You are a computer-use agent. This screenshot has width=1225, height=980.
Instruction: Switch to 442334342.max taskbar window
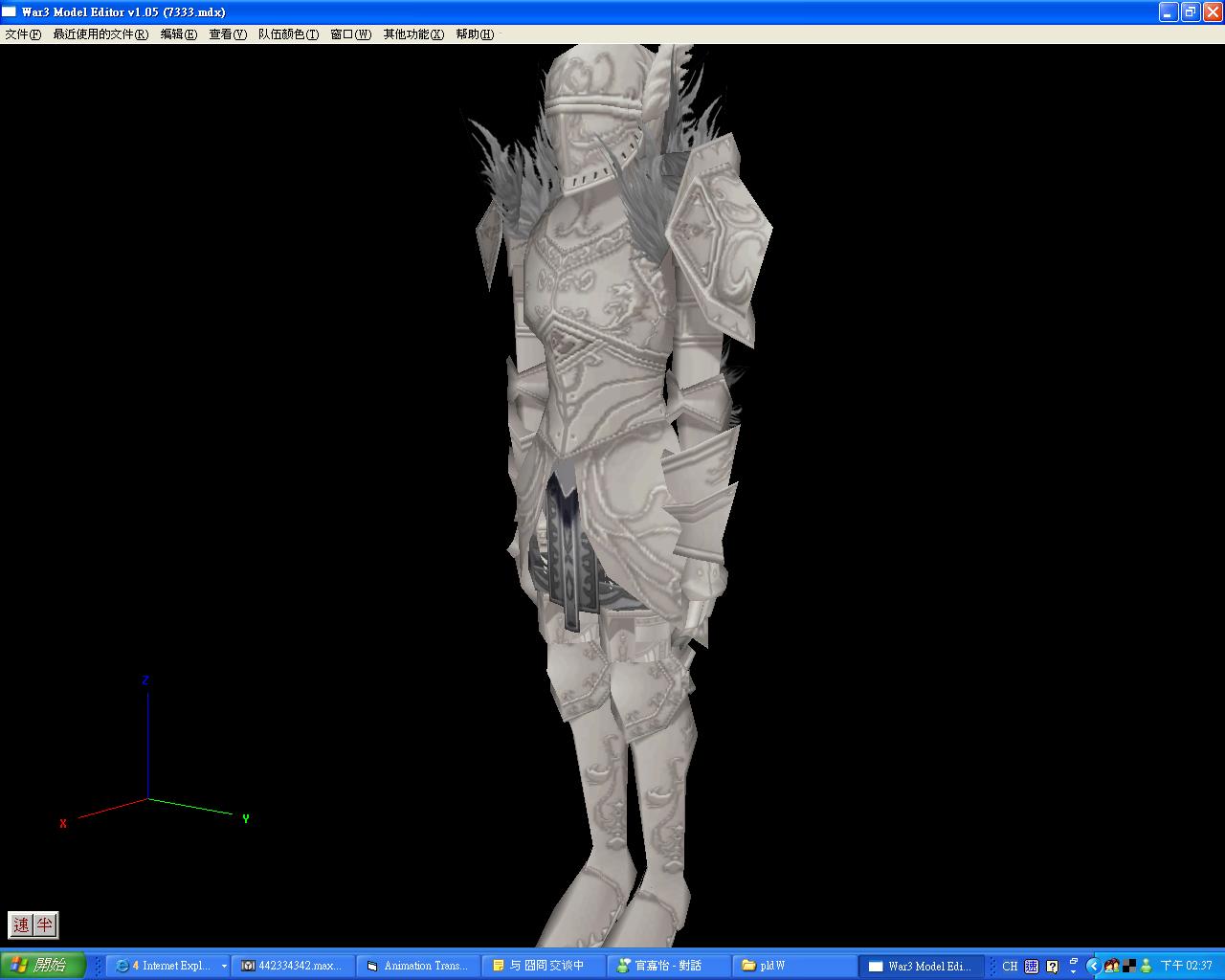294,966
